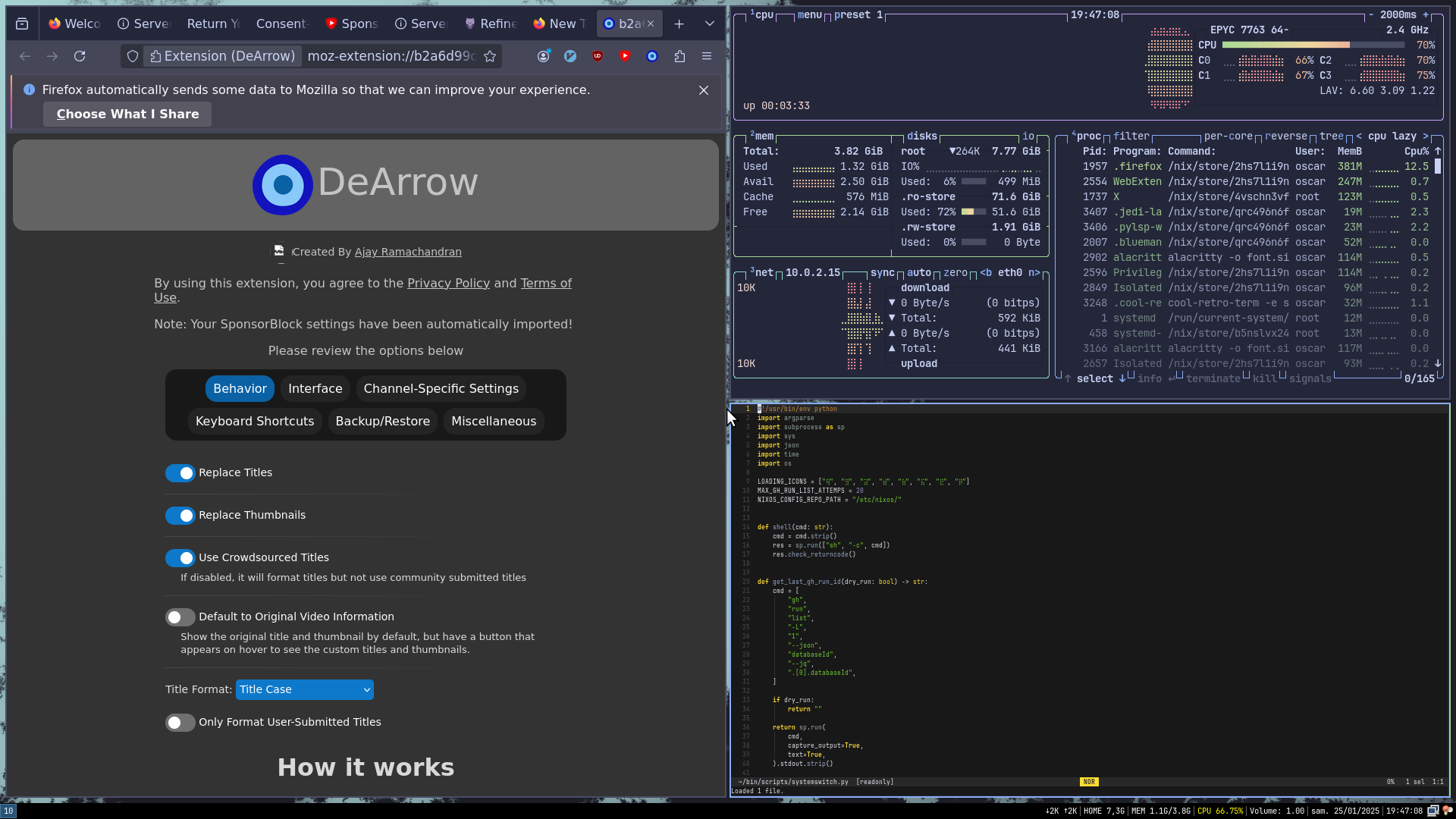Enable Only Format User-Submitted Titles
Image resolution: width=1456 pixels, height=819 pixels.
(180, 723)
